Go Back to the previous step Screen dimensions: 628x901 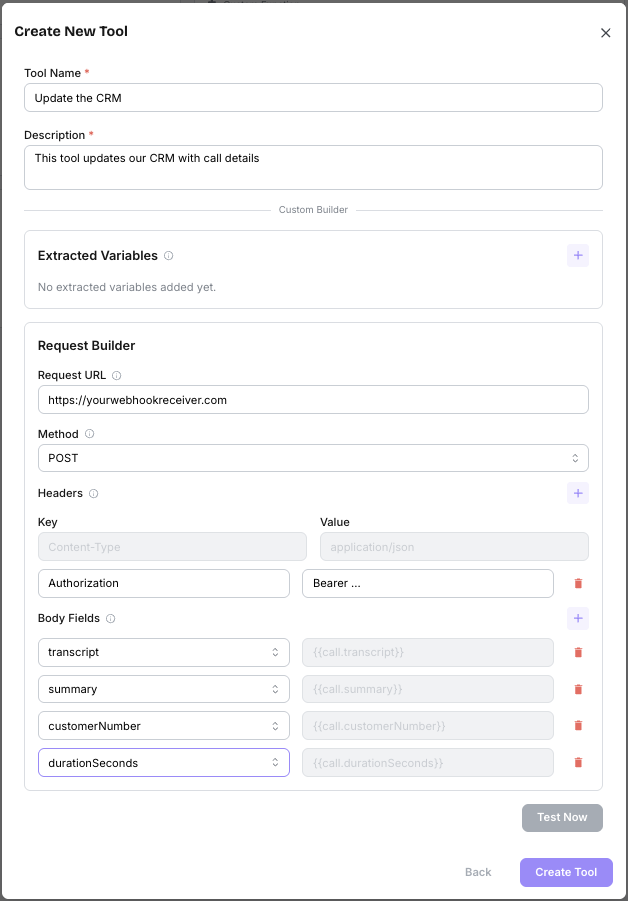[478, 872]
